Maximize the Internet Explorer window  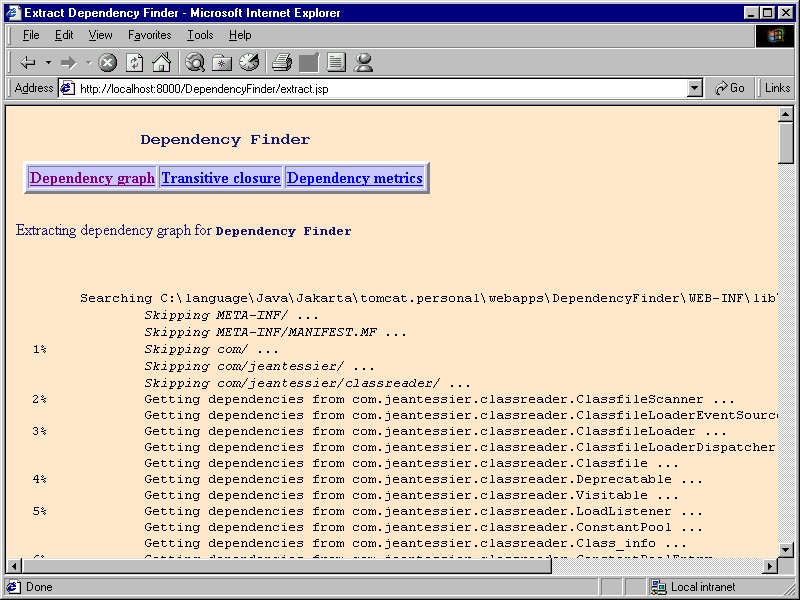pyautogui.click(x=768, y=13)
